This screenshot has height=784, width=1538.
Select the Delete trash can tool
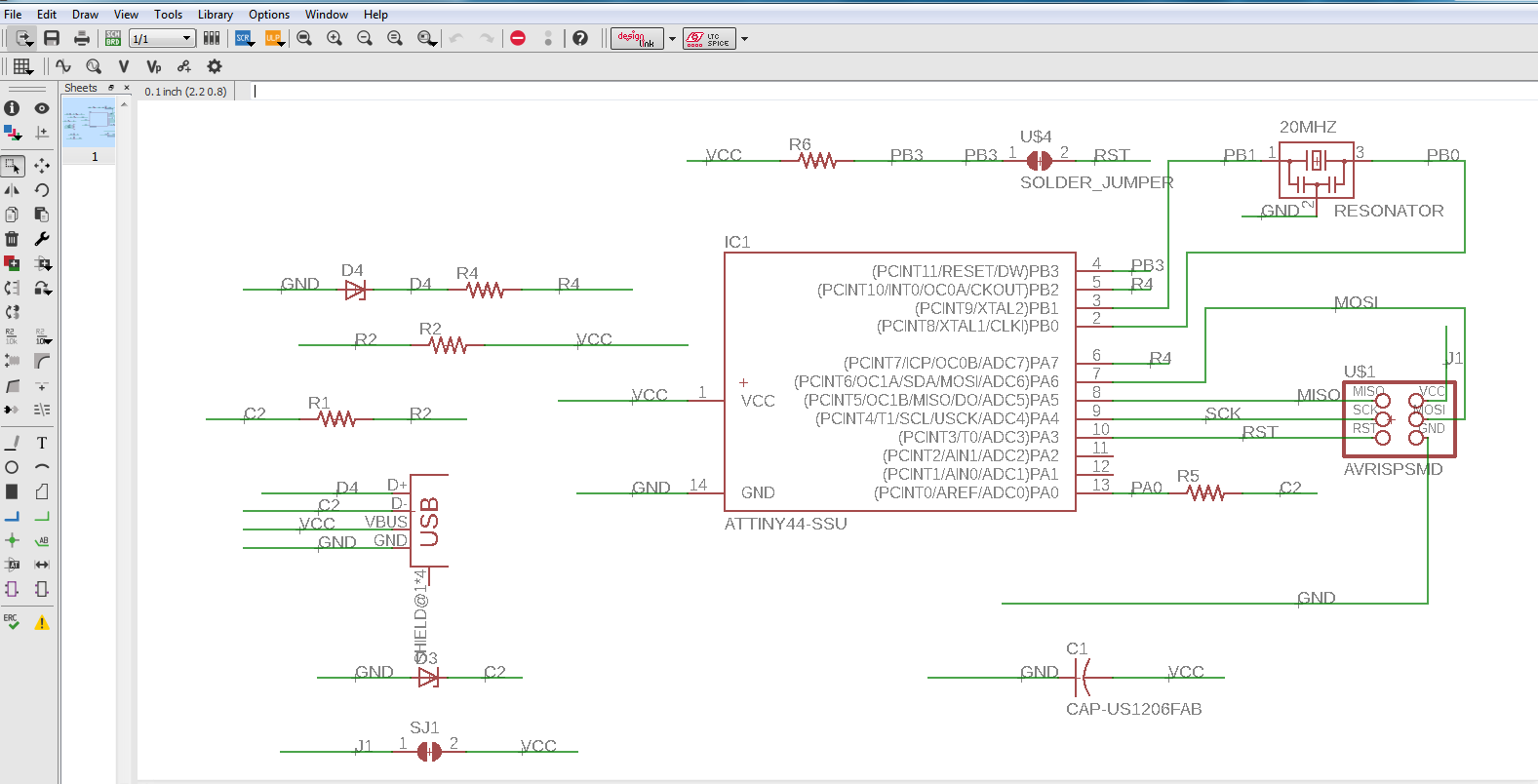(x=12, y=239)
